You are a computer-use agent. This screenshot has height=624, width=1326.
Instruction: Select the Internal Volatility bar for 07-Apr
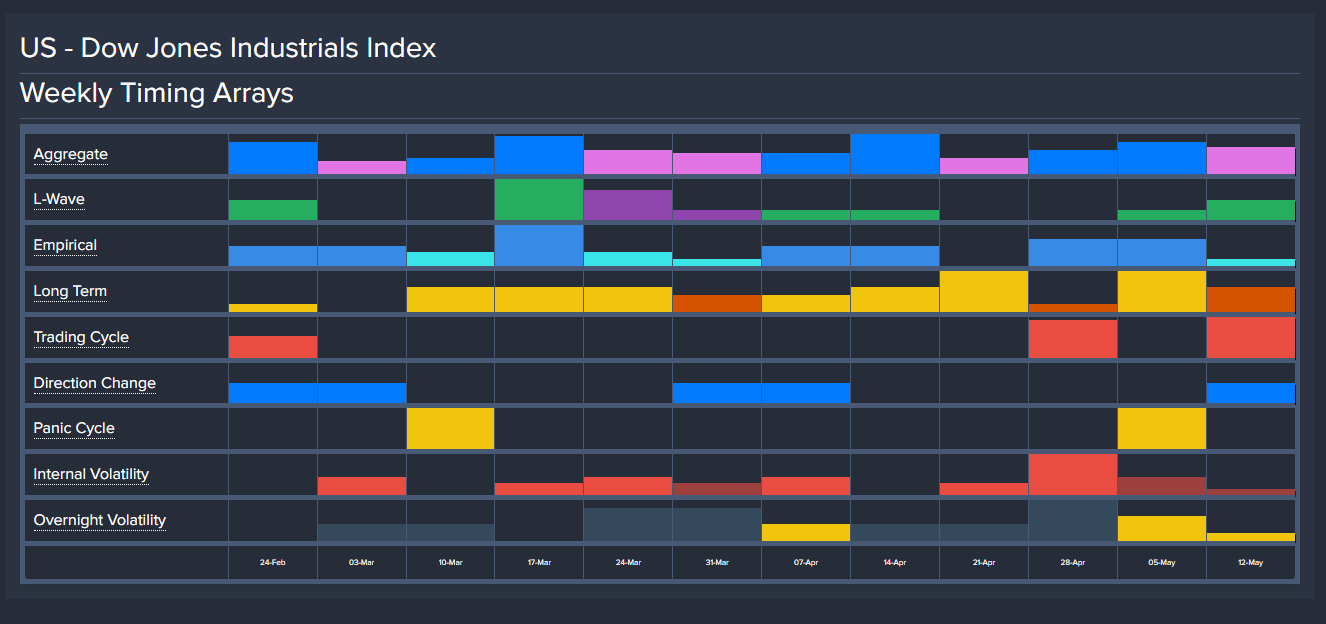tap(806, 486)
